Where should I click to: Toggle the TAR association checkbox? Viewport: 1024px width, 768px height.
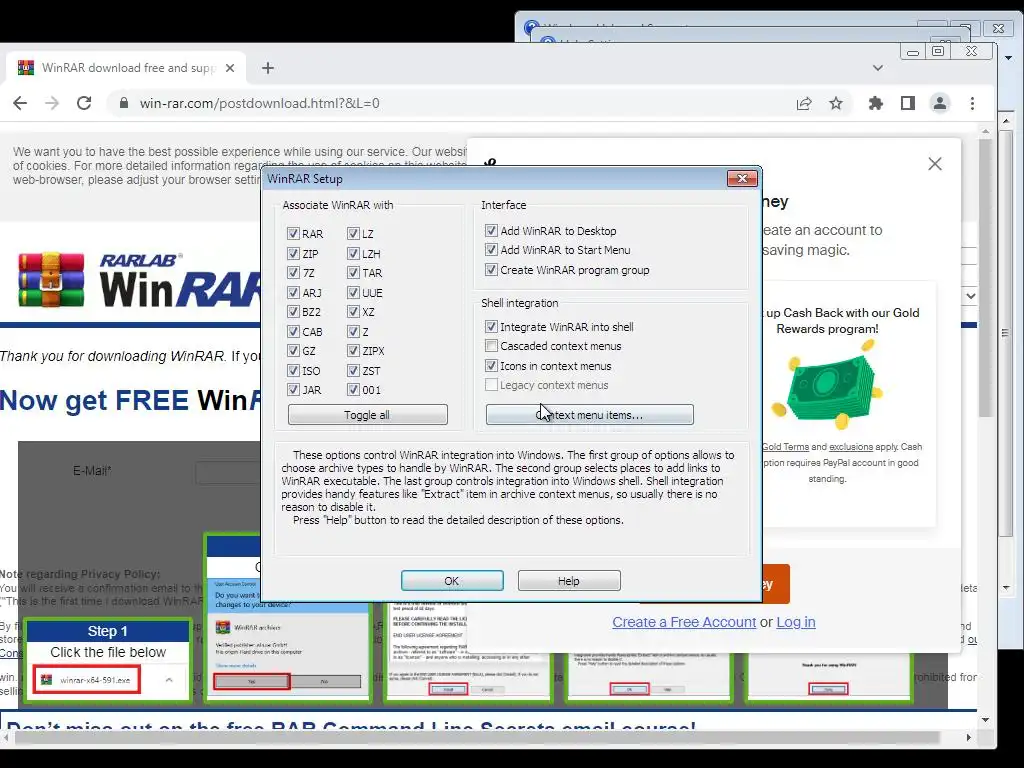(353, 272)
